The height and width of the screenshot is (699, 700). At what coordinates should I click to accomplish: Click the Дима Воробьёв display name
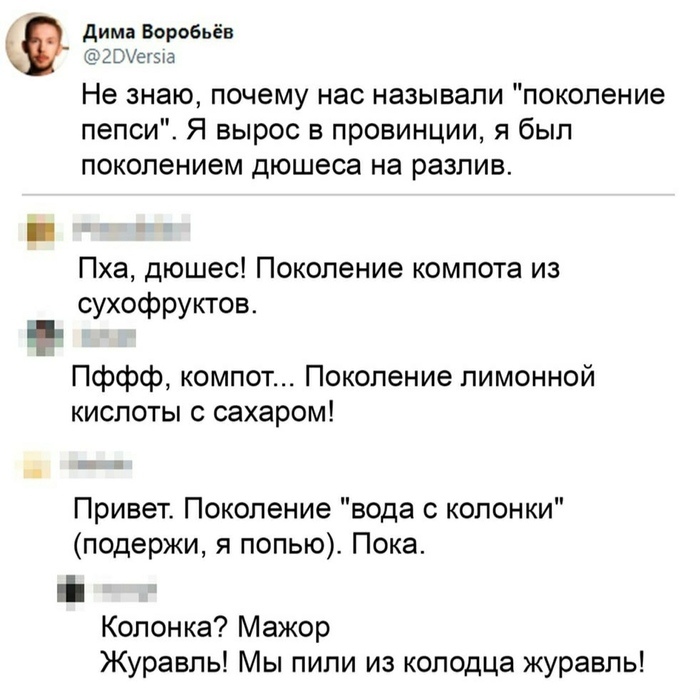point(158,32)
